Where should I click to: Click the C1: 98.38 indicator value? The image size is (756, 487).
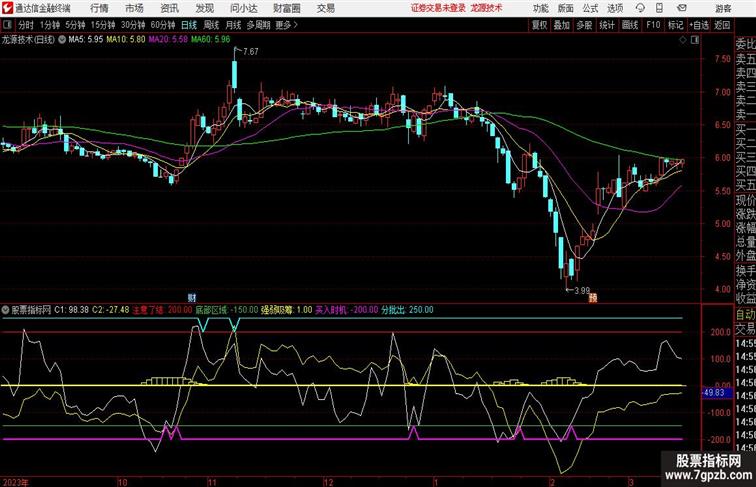[71, 310]
